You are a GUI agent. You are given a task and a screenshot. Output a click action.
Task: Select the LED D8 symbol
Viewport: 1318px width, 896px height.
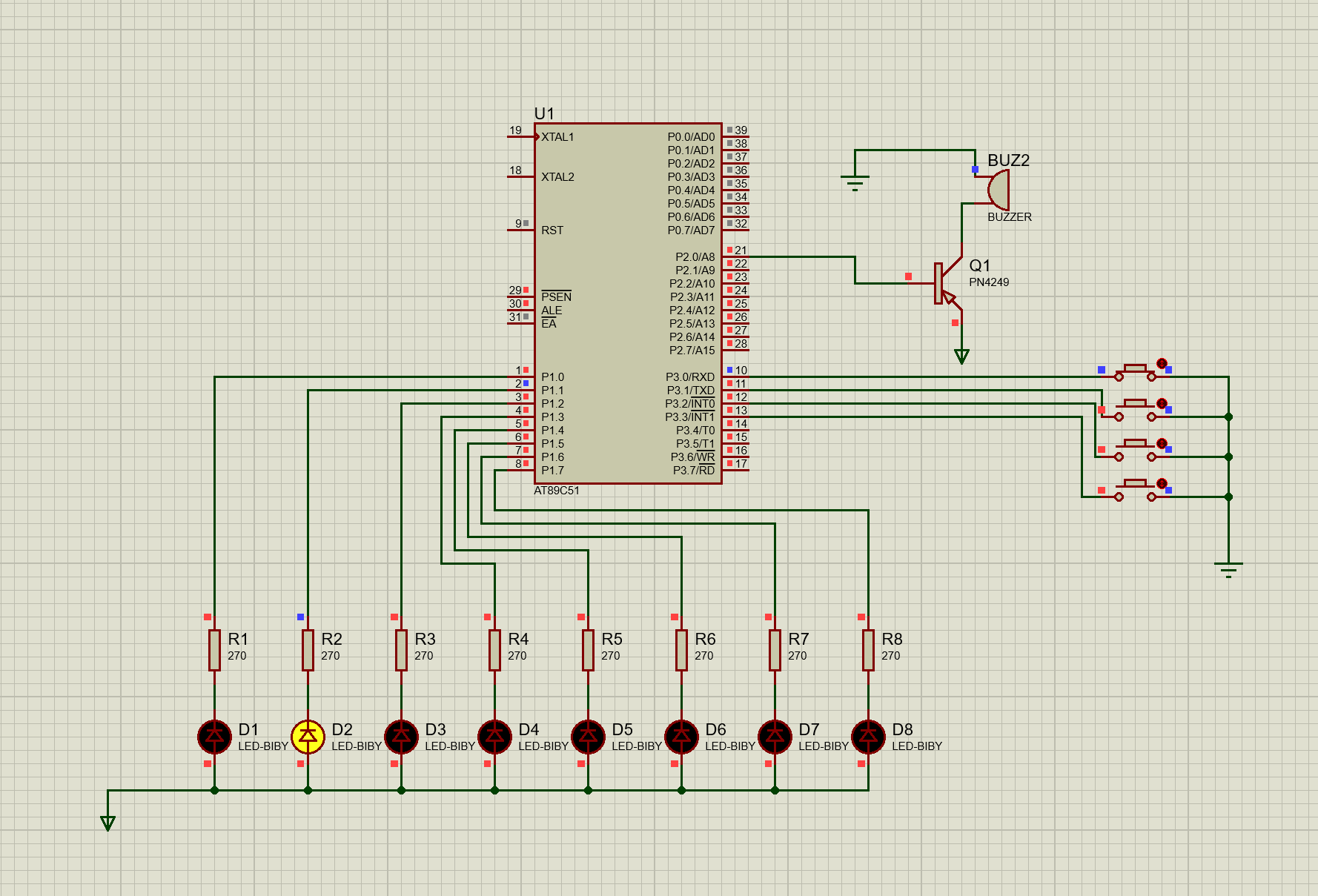point(868,736)
